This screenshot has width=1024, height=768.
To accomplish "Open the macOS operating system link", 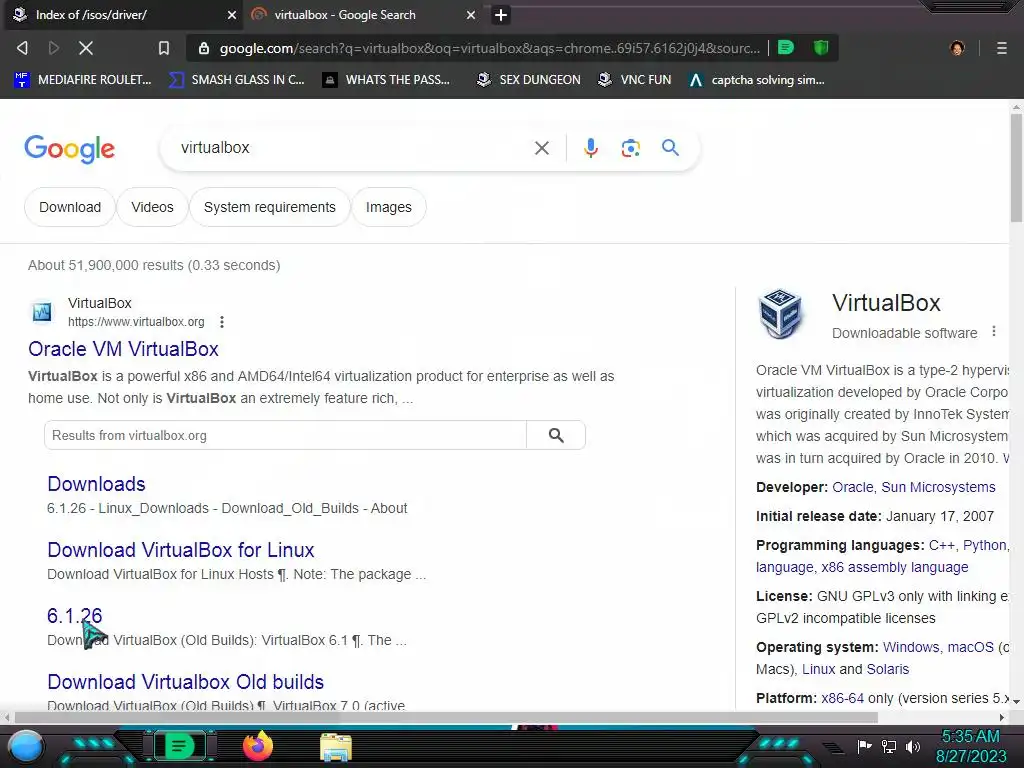I will pos(970,647).
